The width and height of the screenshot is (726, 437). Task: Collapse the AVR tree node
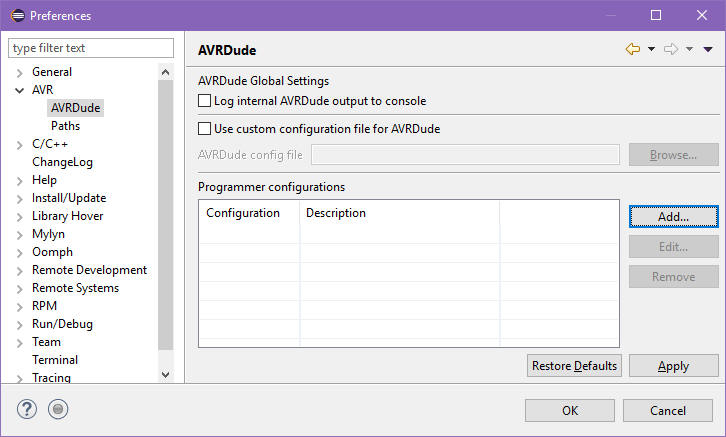[x=20, y=91]
